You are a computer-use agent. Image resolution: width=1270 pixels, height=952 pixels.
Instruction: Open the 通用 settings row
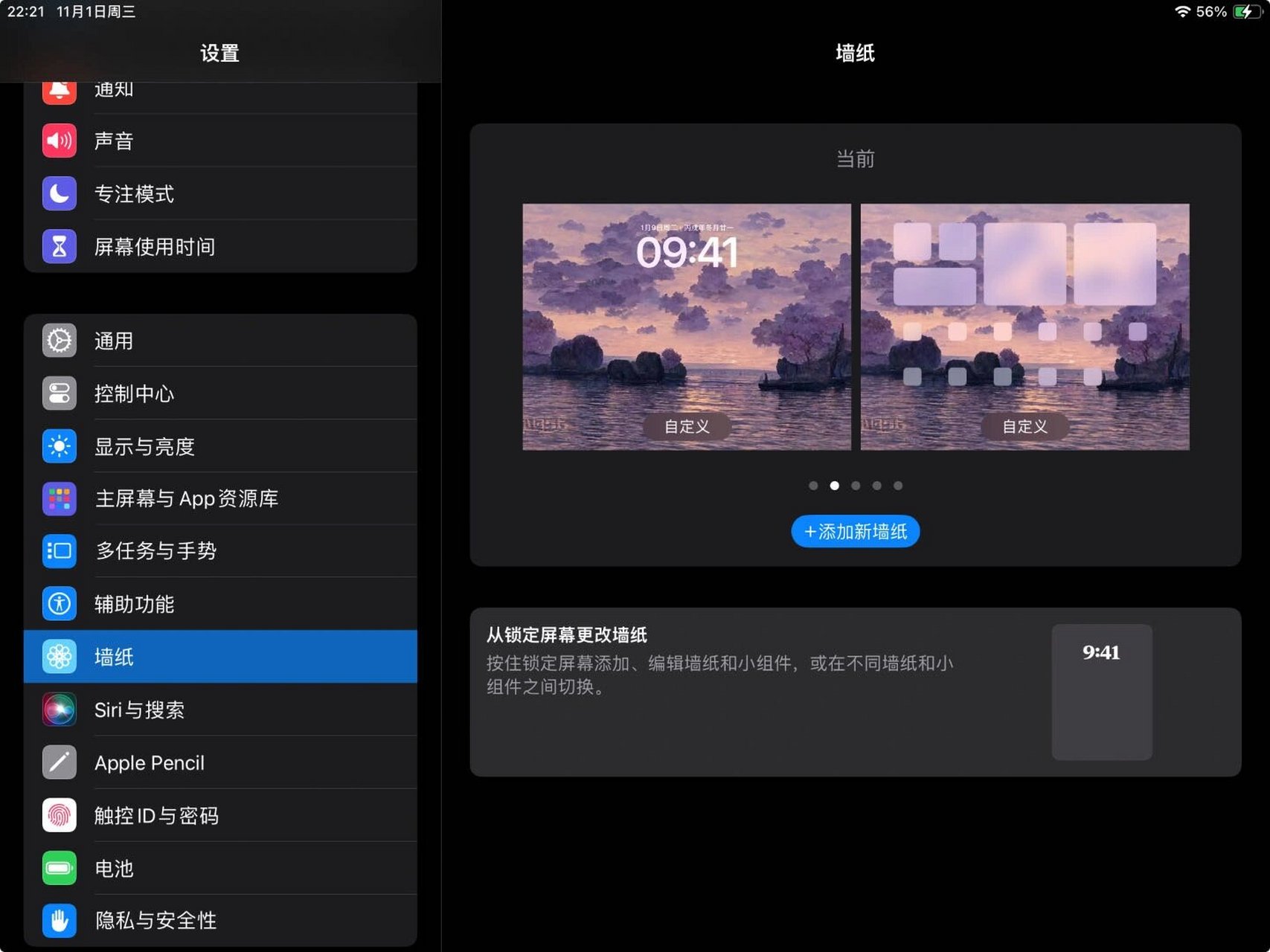pyautogui.click(x=220, y=341)
